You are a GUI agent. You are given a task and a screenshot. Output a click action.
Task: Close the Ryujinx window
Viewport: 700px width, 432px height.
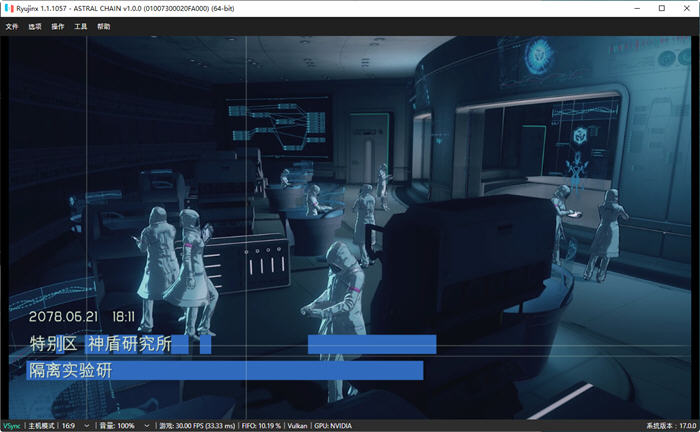tap(687, 8)
